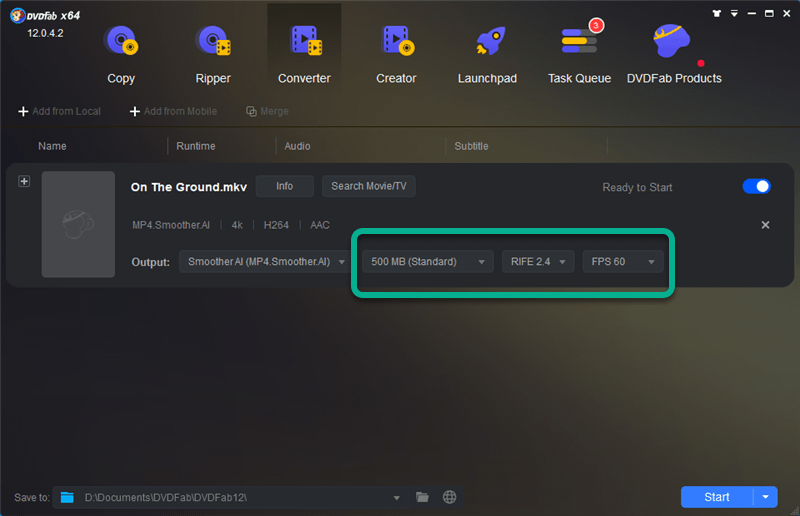Image resolution: width=800 pixels, height=516 pixels.
Task: Minimize the DVDFab window
Action: click(752, 14)
